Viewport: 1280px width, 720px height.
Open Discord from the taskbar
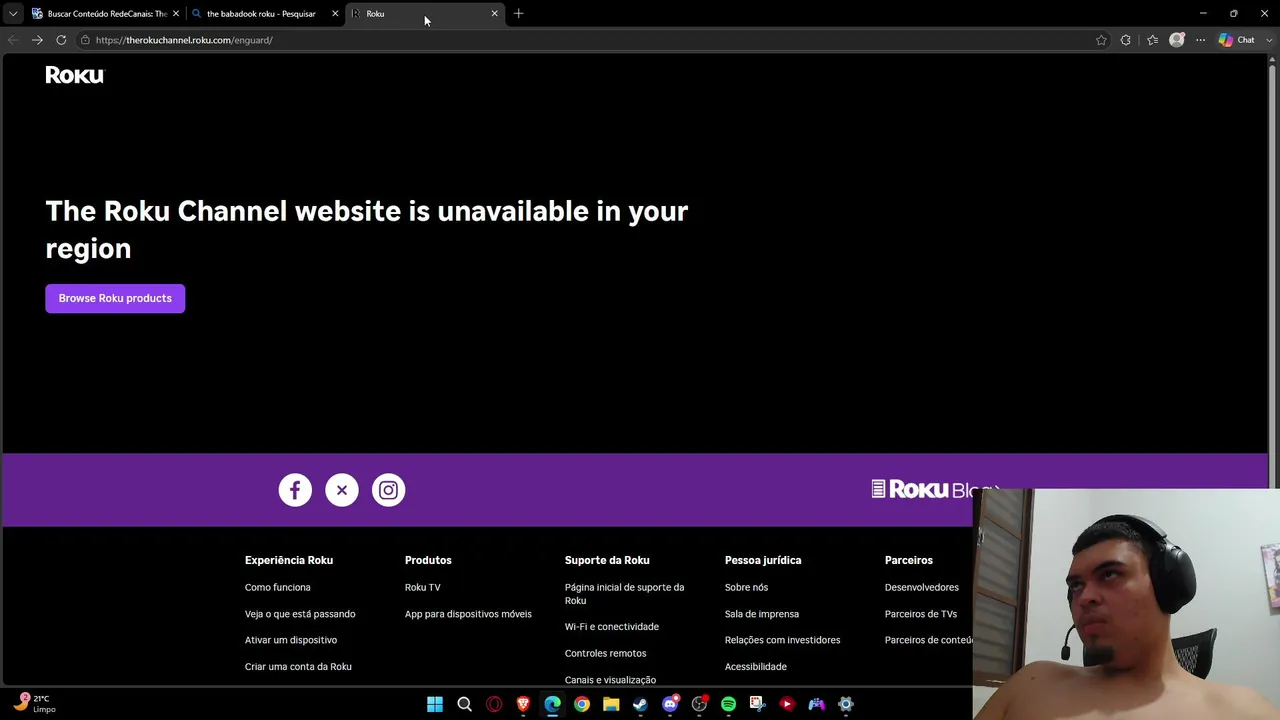(x=670, y=704)
